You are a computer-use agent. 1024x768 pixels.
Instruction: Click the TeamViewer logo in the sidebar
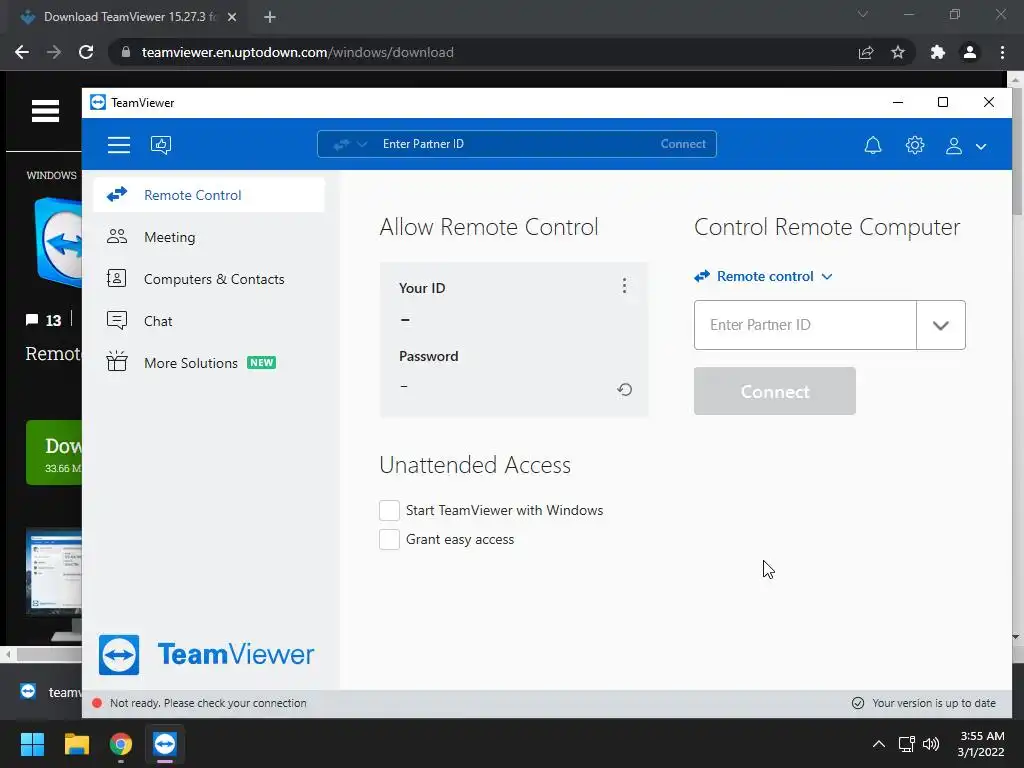[x=206, y=654]
